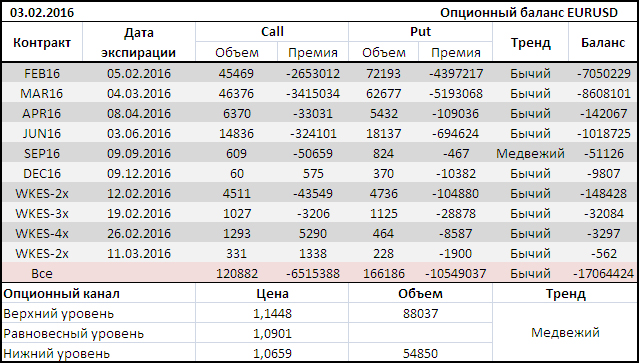Click the total balance -17064424 cell
The height and width of the screenshot is (363, 639).
(603, 273)
